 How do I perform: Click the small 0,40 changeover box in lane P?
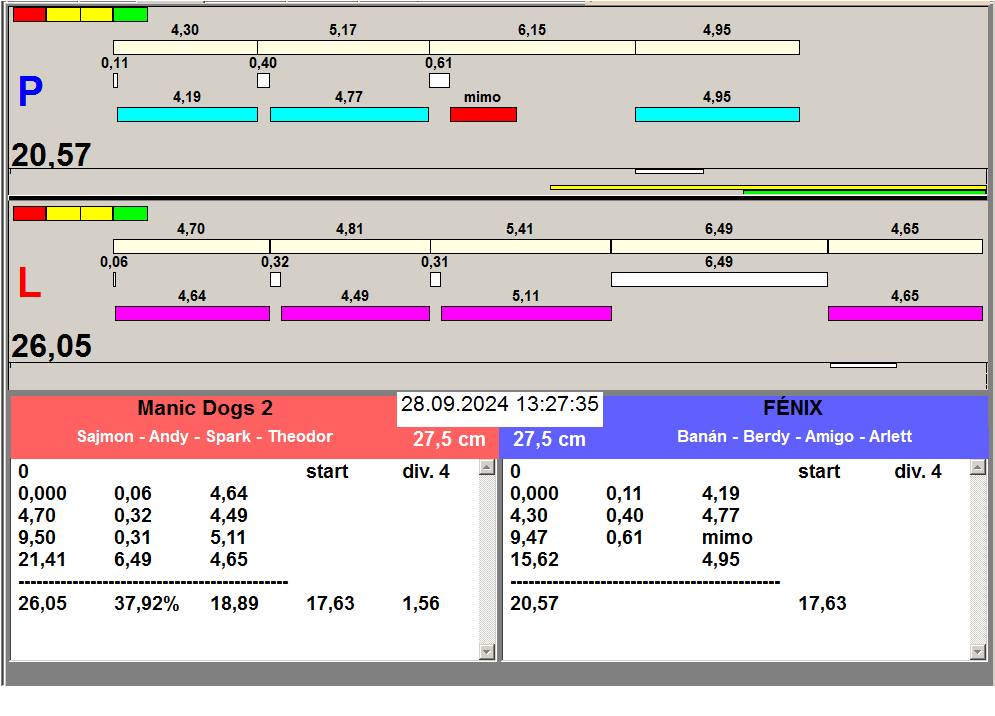[263, 80]
